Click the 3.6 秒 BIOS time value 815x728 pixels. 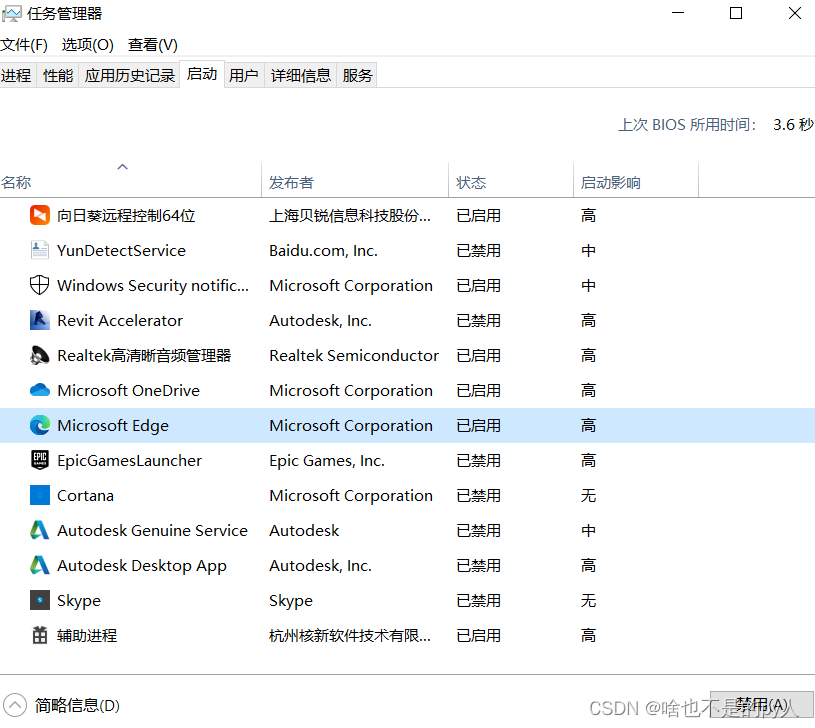coord(793,124)
